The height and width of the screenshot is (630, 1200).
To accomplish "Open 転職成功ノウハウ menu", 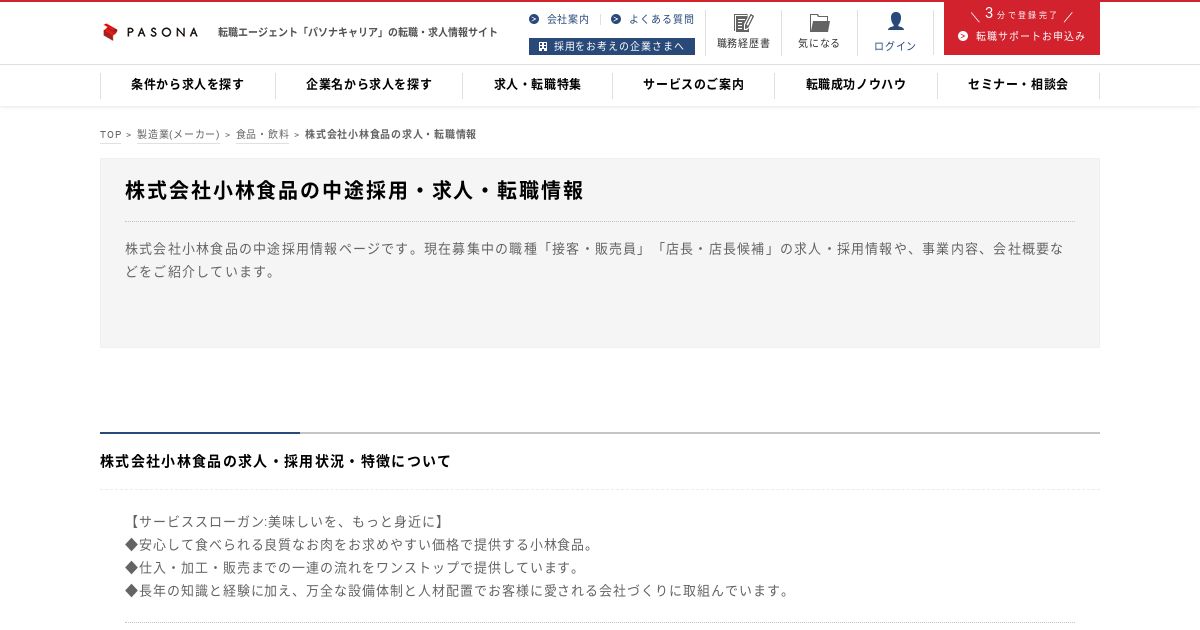I will coord(856,85).
